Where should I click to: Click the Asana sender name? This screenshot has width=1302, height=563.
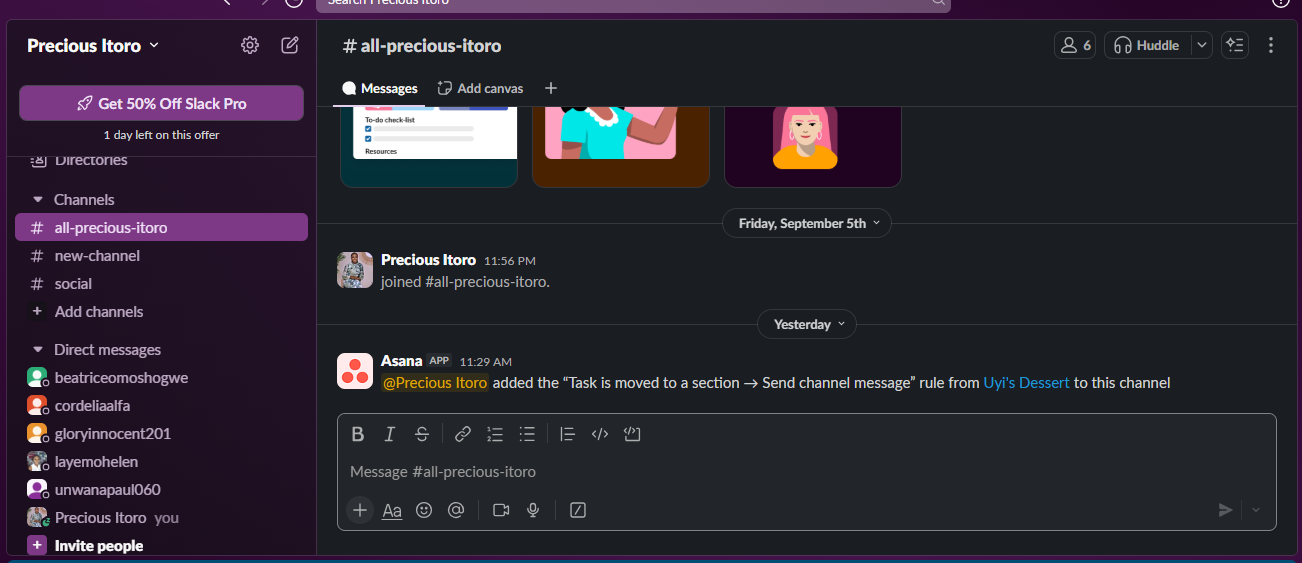(401, 361)
